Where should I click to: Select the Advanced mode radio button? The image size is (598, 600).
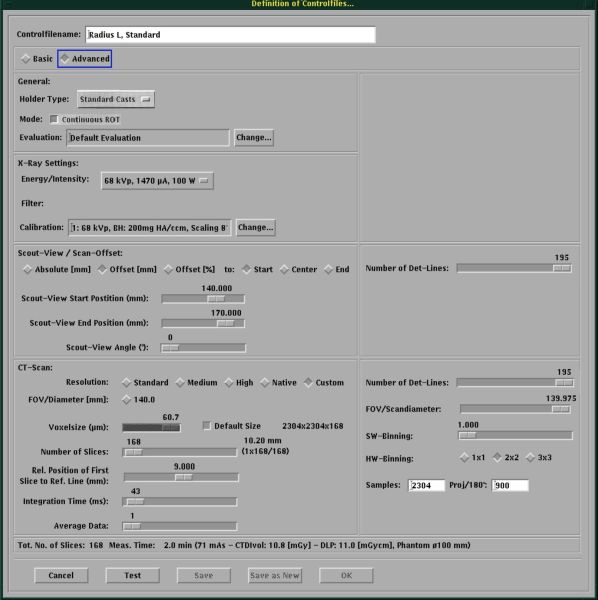click(x=85, y=59)
